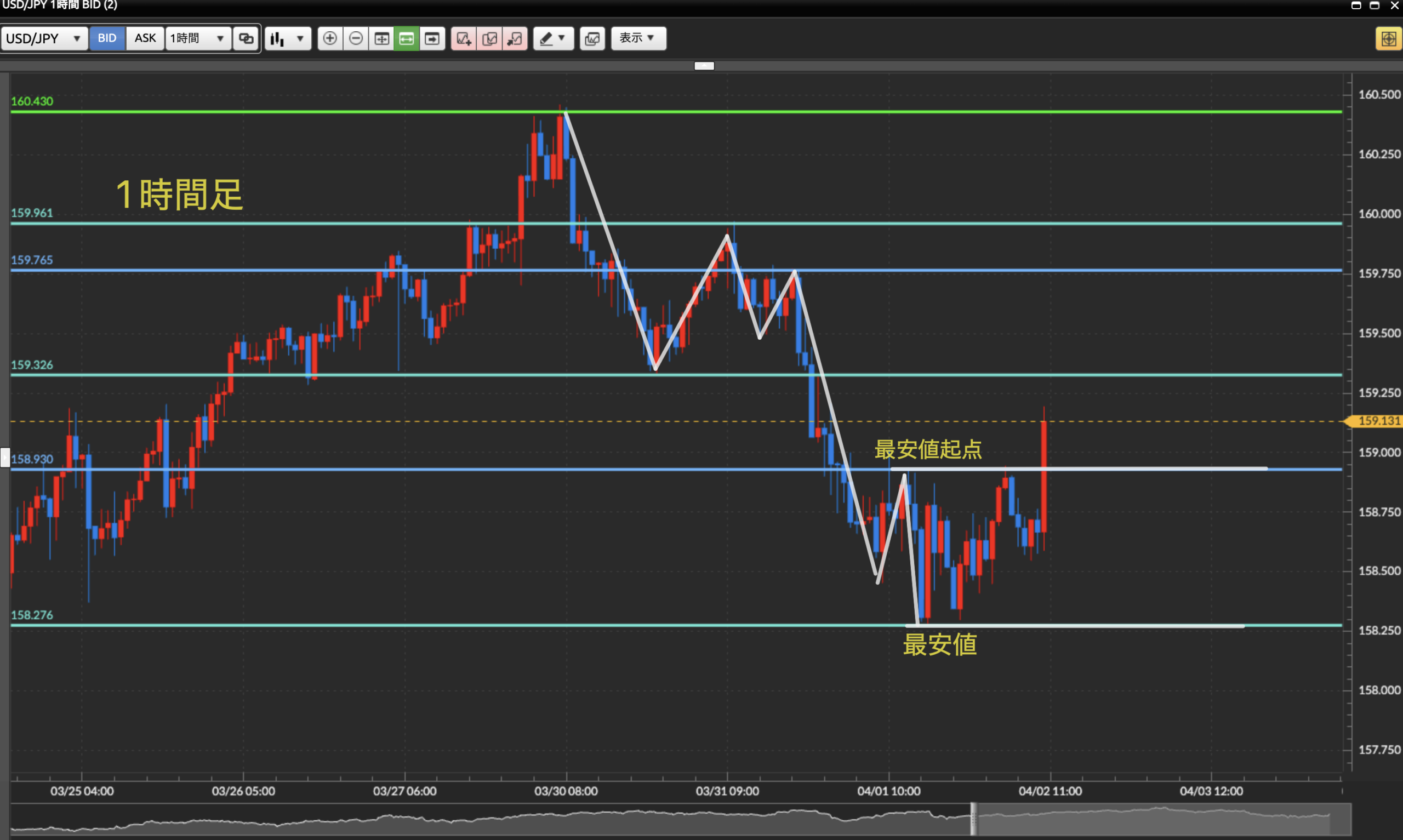Click the orange crosshair button at top right
This screenshot has width=1403, height=840.
pyautogui.click(x=1388, y=38)
